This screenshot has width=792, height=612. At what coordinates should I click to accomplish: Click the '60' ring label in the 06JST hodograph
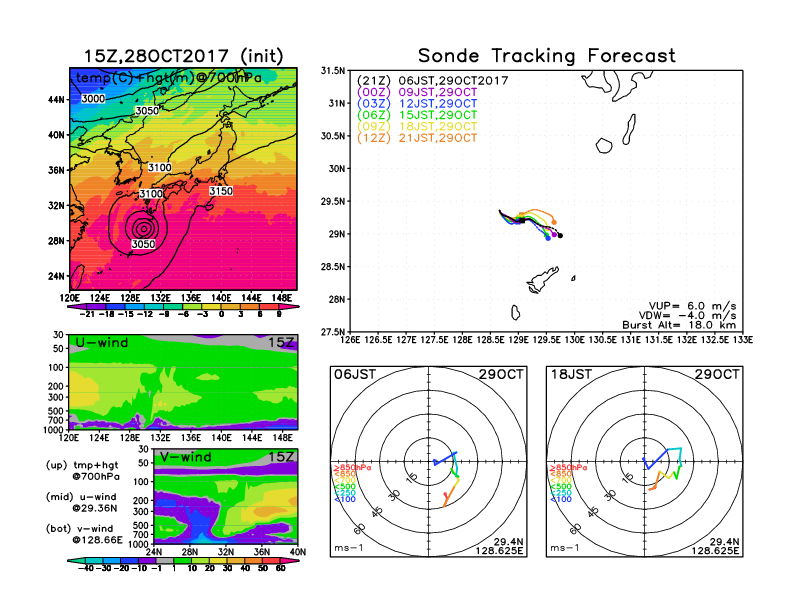pyautogui.click(x=359, y=529)
